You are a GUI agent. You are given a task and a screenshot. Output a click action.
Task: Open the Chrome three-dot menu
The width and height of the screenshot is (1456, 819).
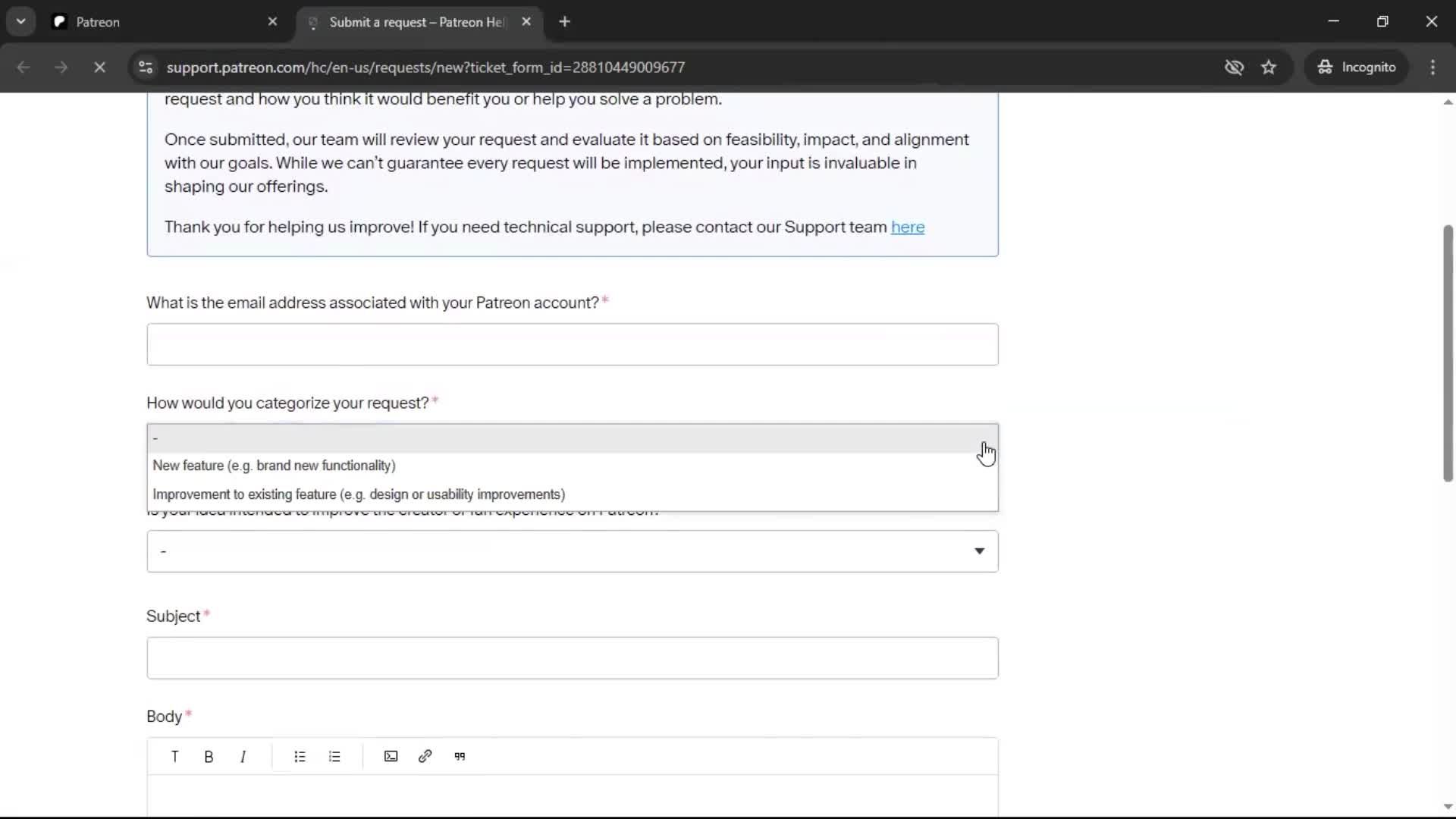coord(1432,67)
